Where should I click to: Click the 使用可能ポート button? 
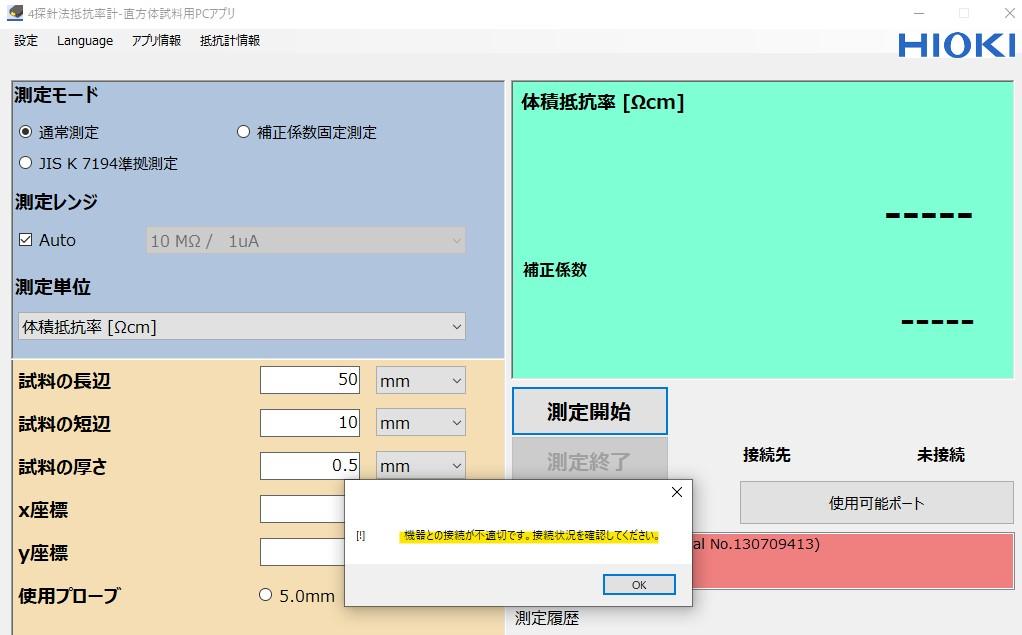pyautogui.click(x=876, y=502)
